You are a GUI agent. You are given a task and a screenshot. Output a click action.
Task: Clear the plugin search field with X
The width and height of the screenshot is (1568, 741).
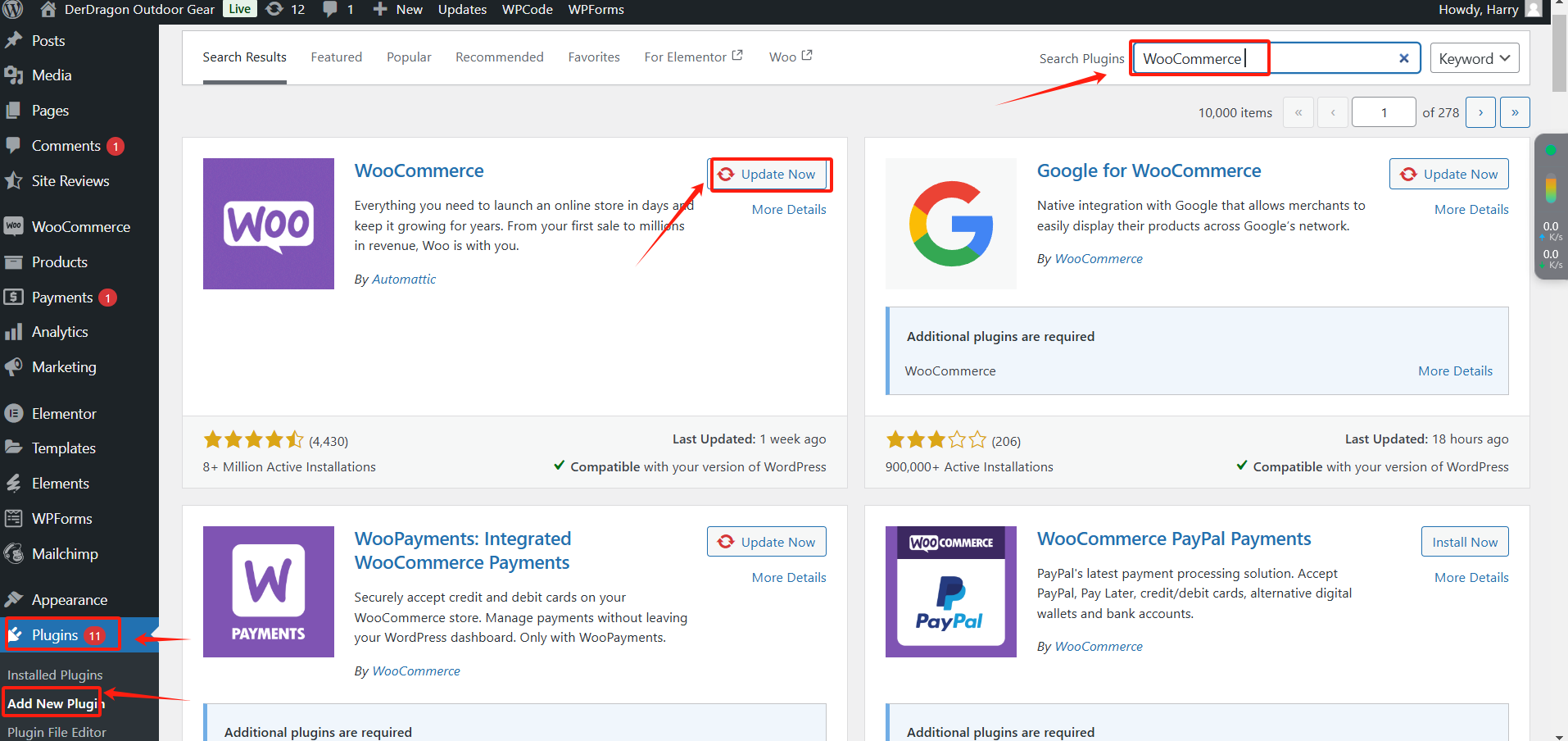point(1403,58)
